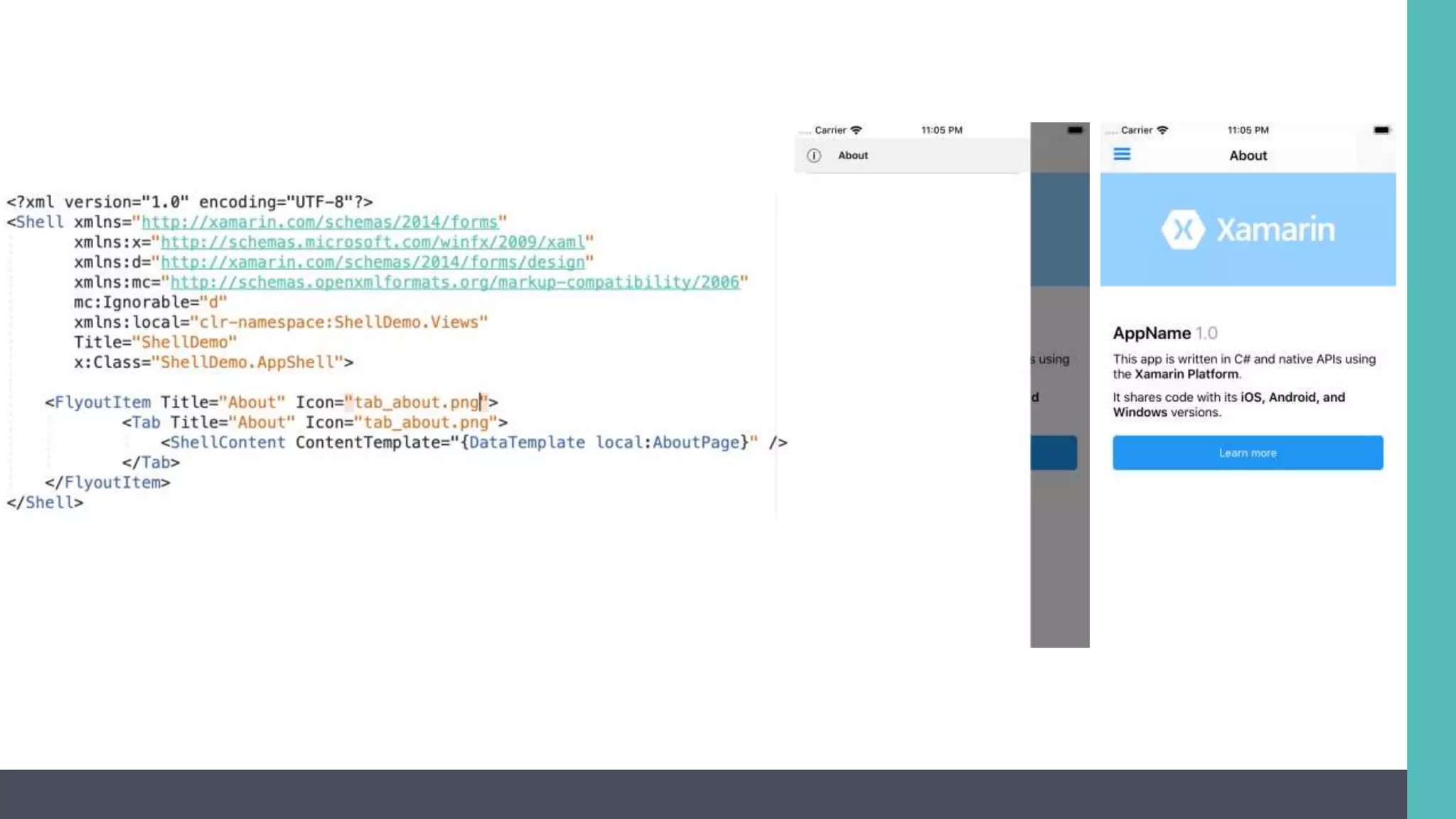Open the openxmlformats markup-compatibility link

(x=455, y=282)
